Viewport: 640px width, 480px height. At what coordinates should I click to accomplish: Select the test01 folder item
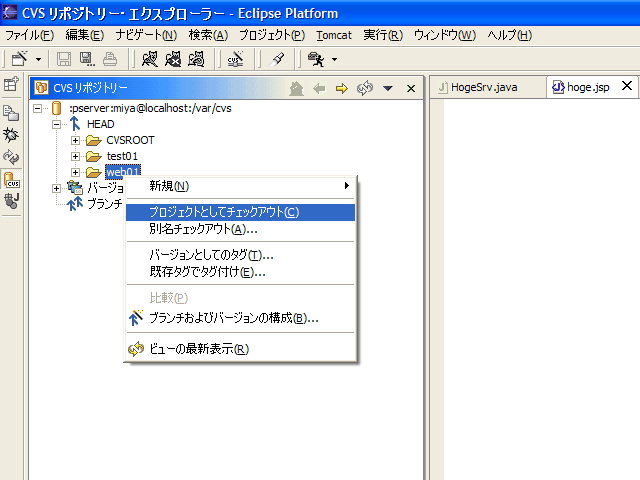pyautogui.click(x=122, y=156)
